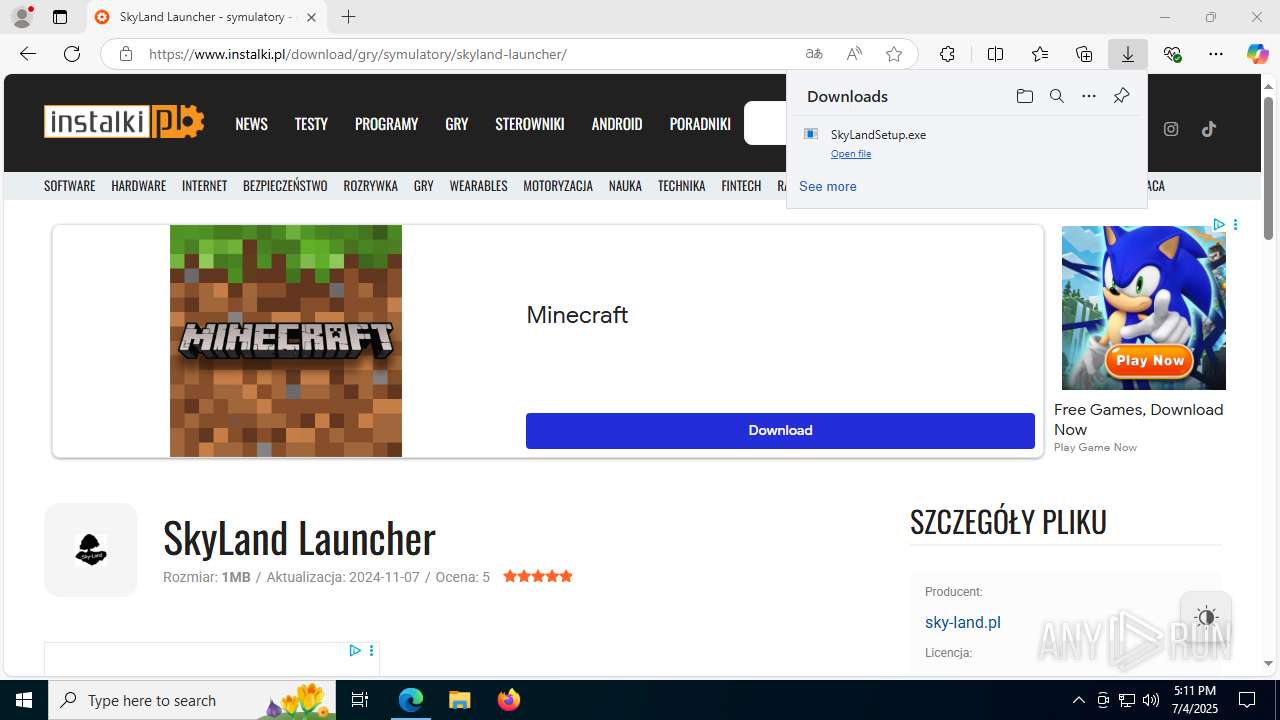This screenshot has height=720, width=1280.
Task: Open Instagram icon in site header
Action: (1171, 128)
